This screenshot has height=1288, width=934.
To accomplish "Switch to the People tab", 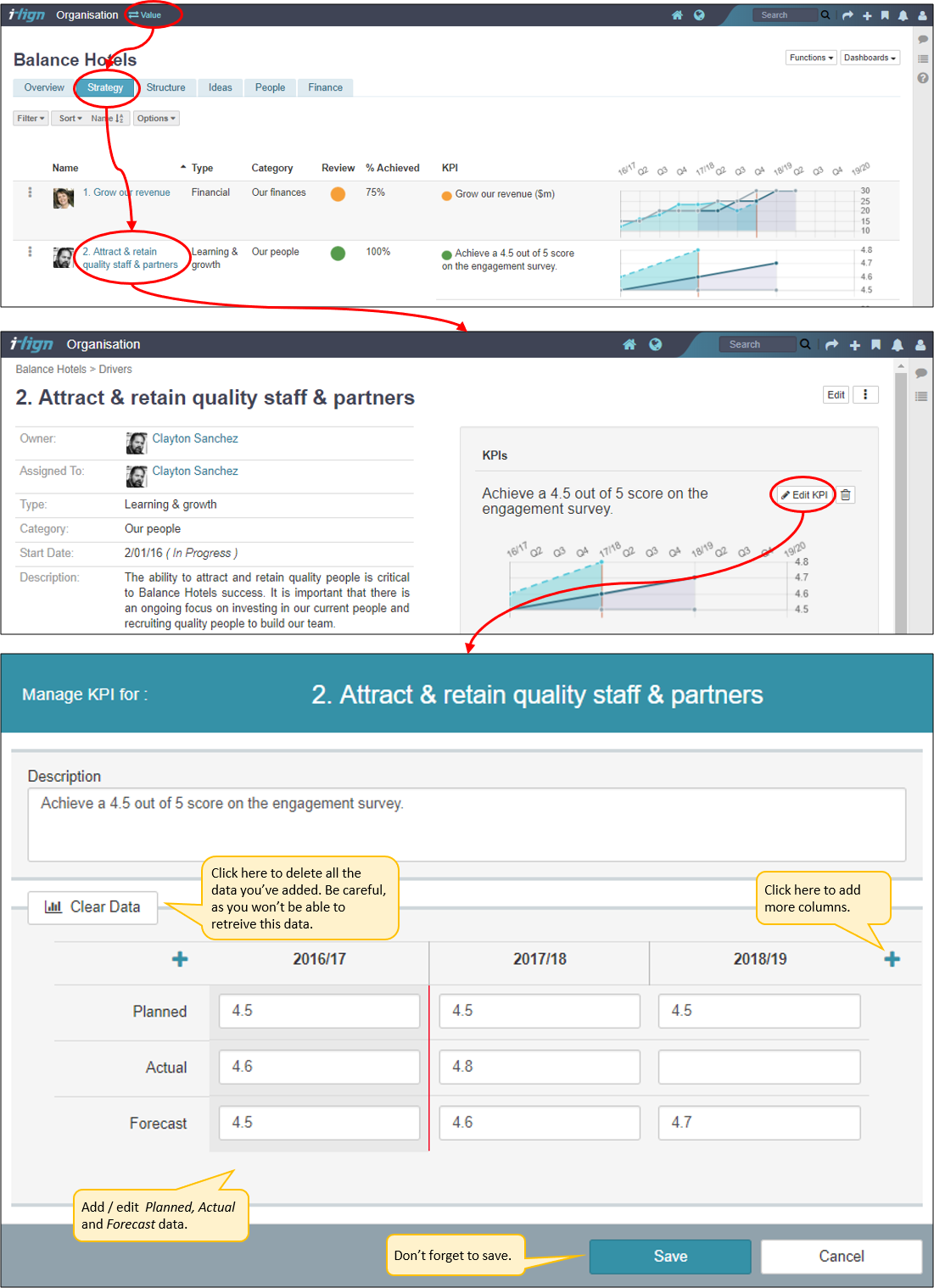I will tap(271, 87).
